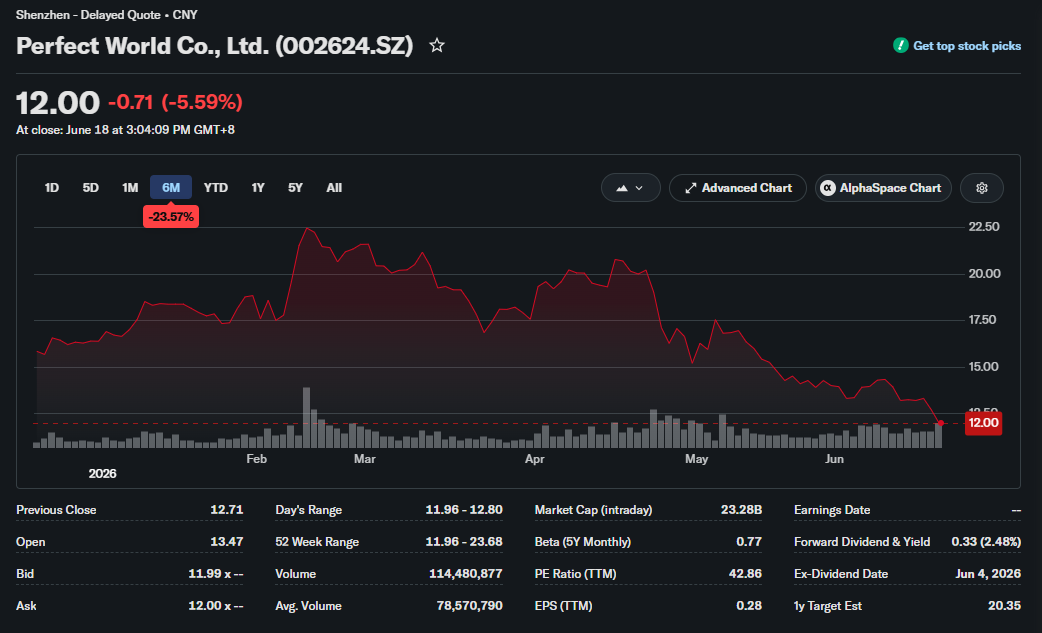This screenshot has height=633, width=1042.
Task: Click the 22.50 price axis label
Action: pyautogui.click(x=984, y=226)
